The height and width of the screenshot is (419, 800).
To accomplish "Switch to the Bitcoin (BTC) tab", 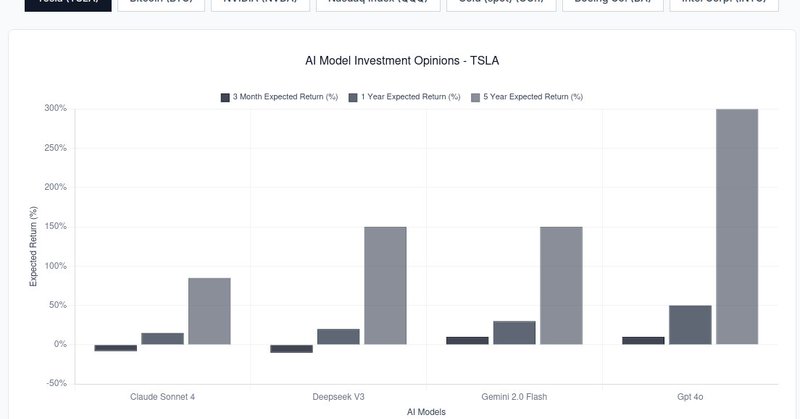I will (161, 4).
